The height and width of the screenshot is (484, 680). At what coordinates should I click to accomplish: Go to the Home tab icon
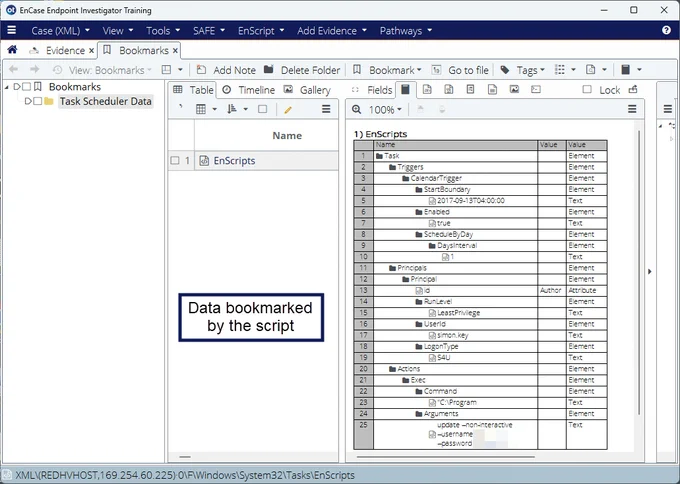click(x=12, y=50)
